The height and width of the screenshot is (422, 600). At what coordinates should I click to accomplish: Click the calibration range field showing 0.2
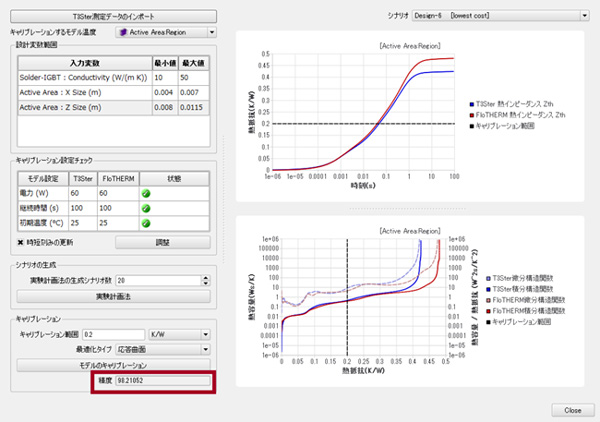point(113,335)
